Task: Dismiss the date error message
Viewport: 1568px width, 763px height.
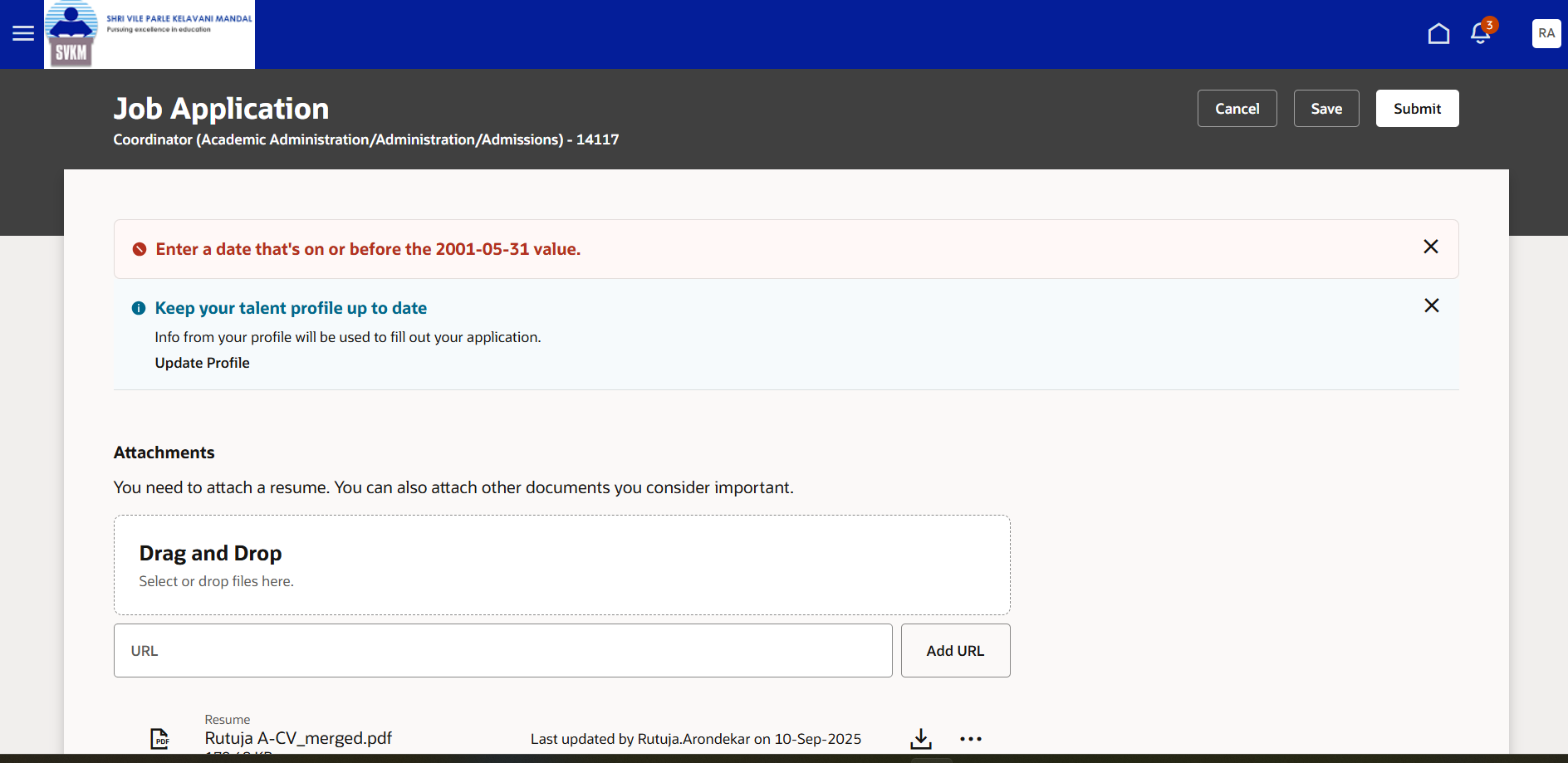Action: pos(1431,247)
